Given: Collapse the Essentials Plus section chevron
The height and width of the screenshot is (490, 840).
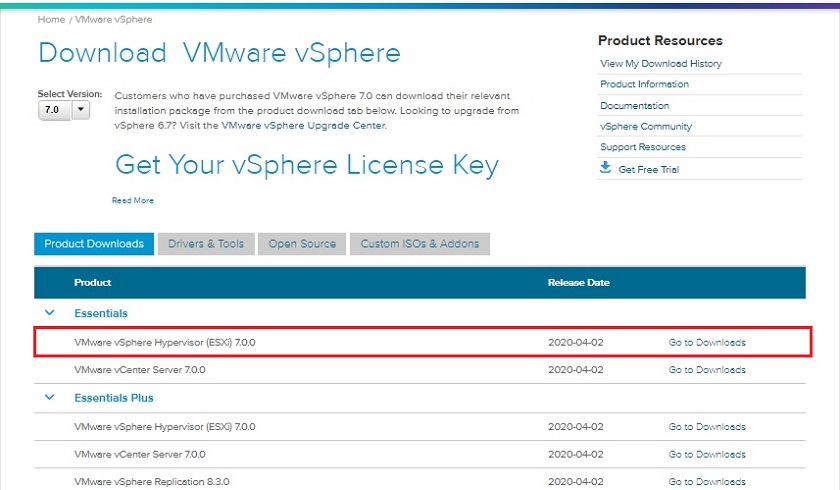Looking at the screenshot, I should 49,397.
